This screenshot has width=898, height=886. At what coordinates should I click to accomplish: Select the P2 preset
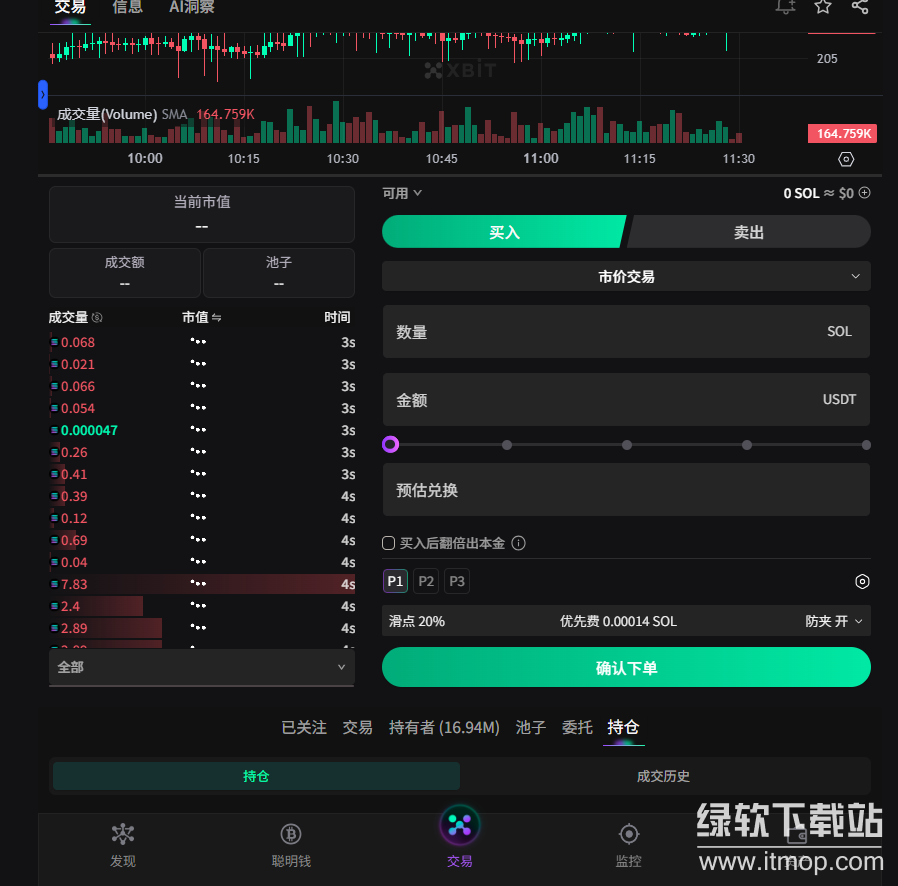click(x=426, y=582)
